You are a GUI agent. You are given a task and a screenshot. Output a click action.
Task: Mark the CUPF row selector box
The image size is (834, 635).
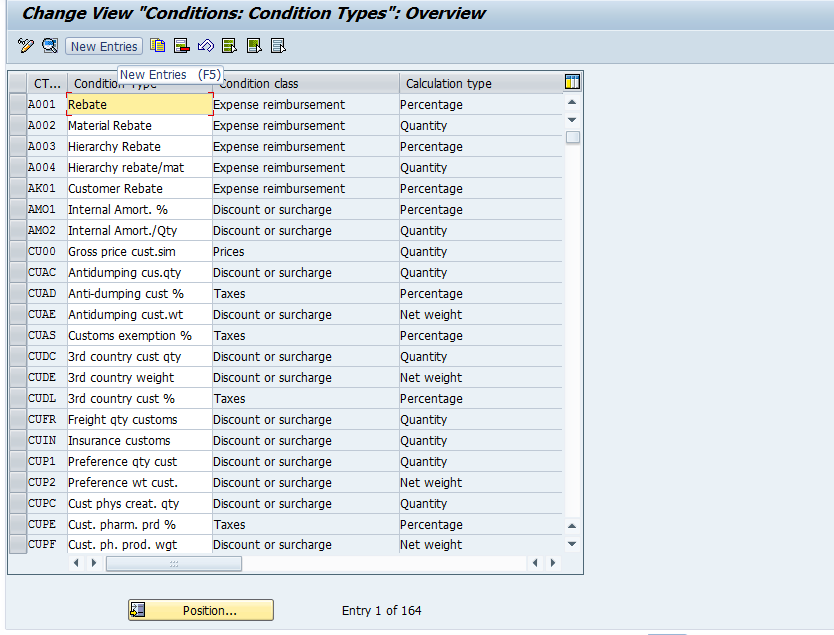pyautogui.click(x=17, y=545)
